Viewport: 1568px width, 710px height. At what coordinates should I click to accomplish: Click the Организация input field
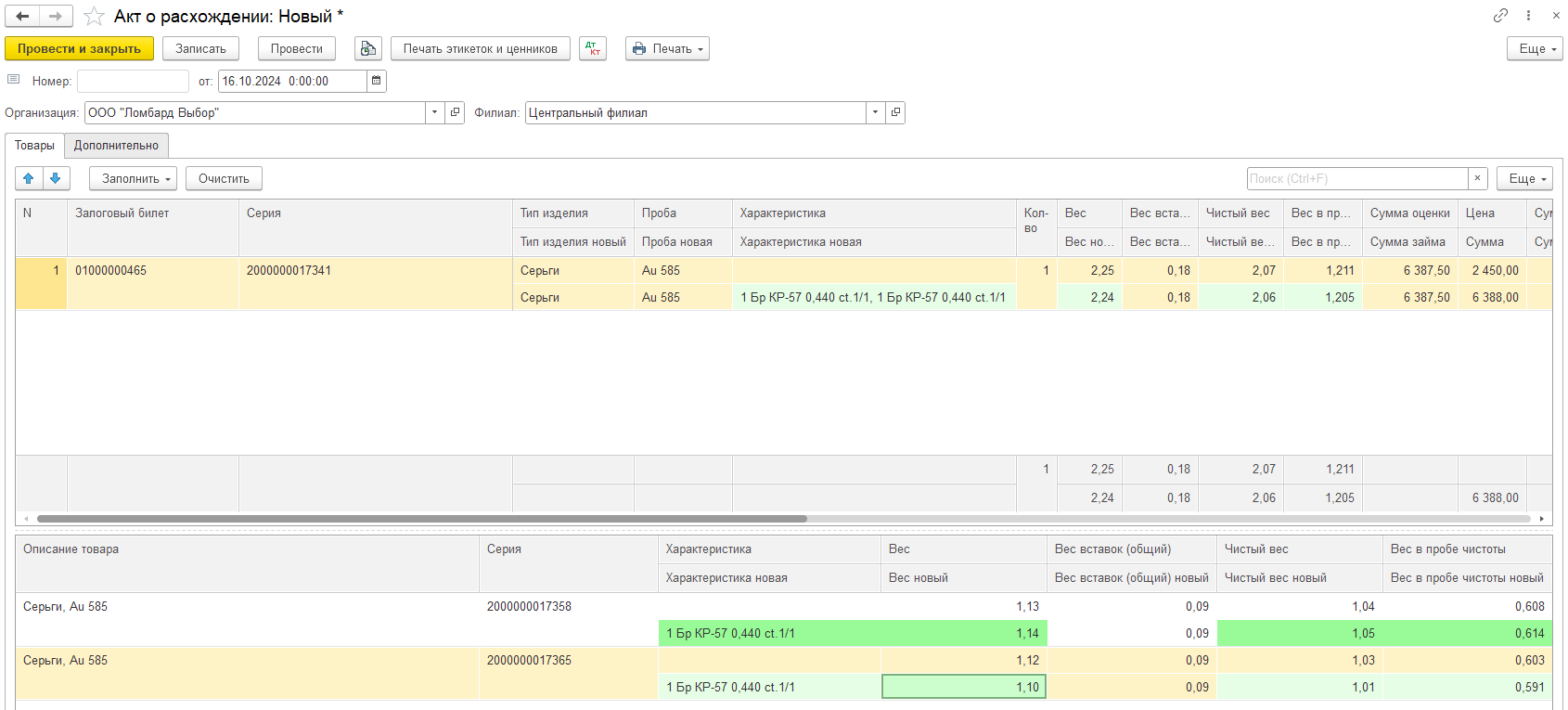[255, 112]
